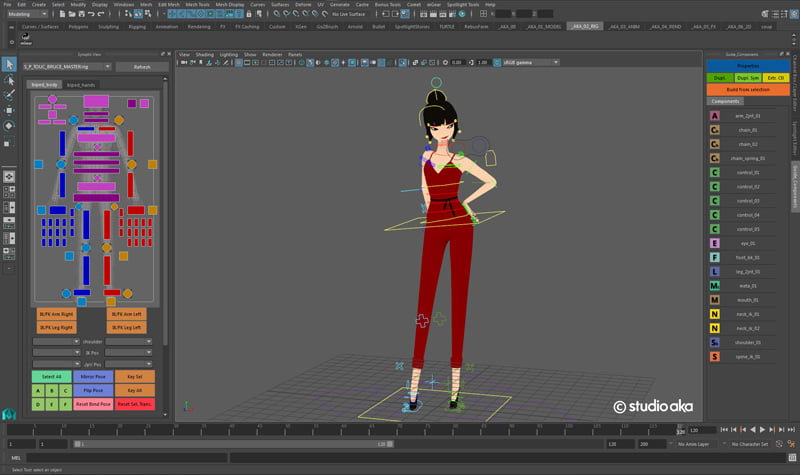Toggle Channel Box panel icon at top right
Image resolution: width=800 pixels, height=475 pixels.
pyautogui.click(x=794, y=14)
